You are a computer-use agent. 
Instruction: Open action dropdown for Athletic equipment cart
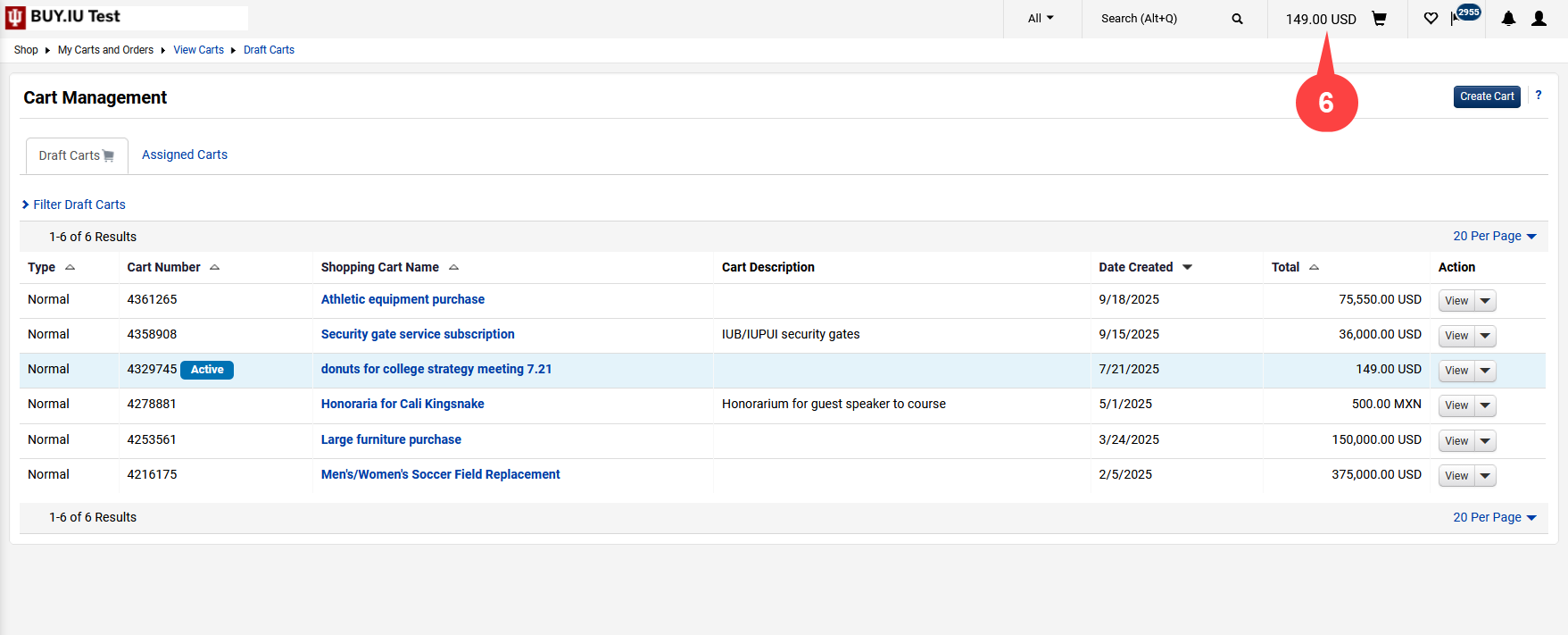pyautogui.click(x=1485, y=301)
